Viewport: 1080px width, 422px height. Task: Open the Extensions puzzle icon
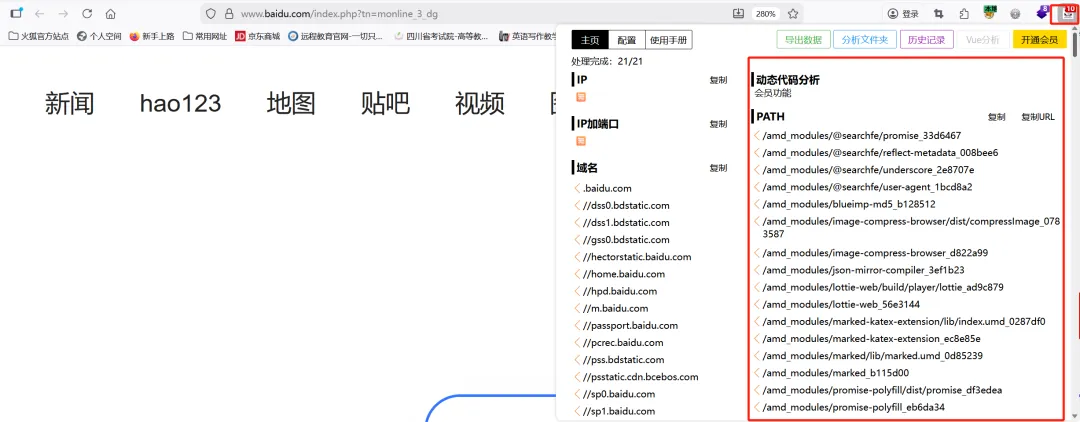click(964, 14)
